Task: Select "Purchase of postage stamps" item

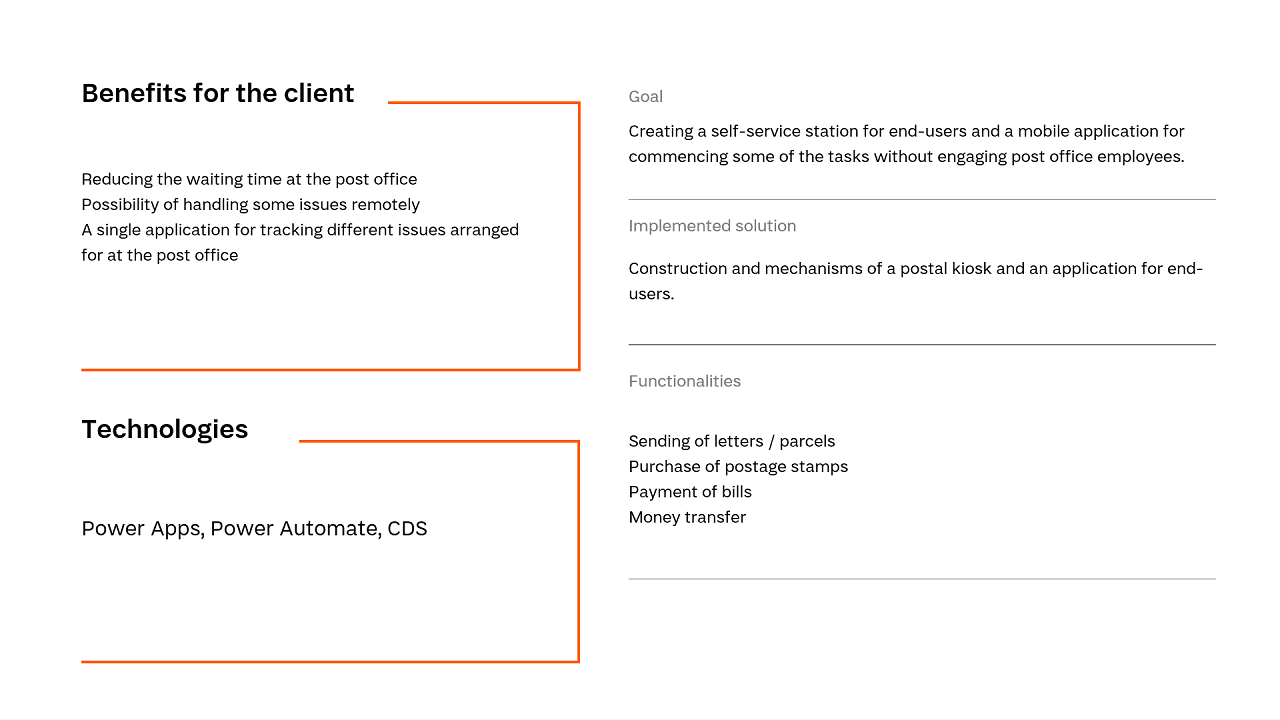Action: point(738,467)
